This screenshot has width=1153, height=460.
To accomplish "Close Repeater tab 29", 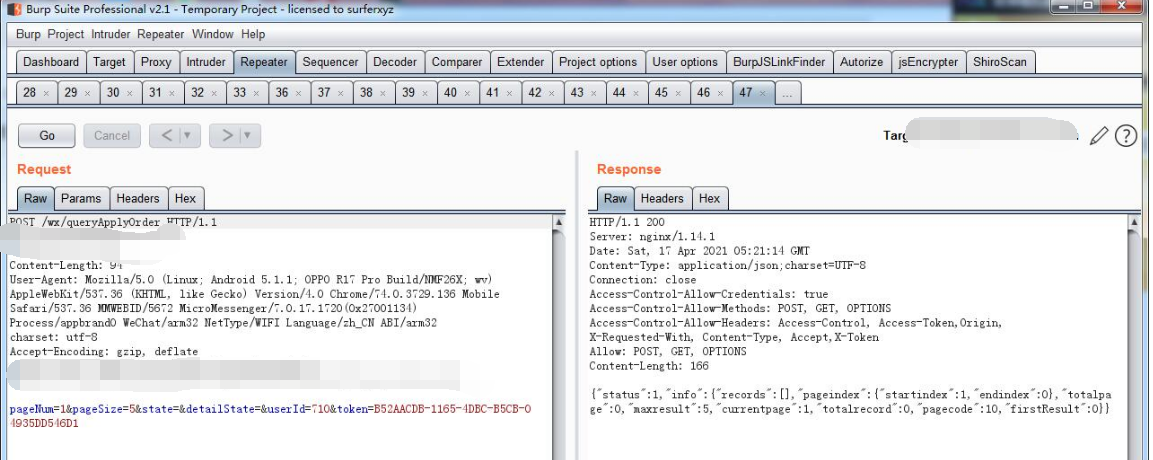I will [x=88, y=93].
